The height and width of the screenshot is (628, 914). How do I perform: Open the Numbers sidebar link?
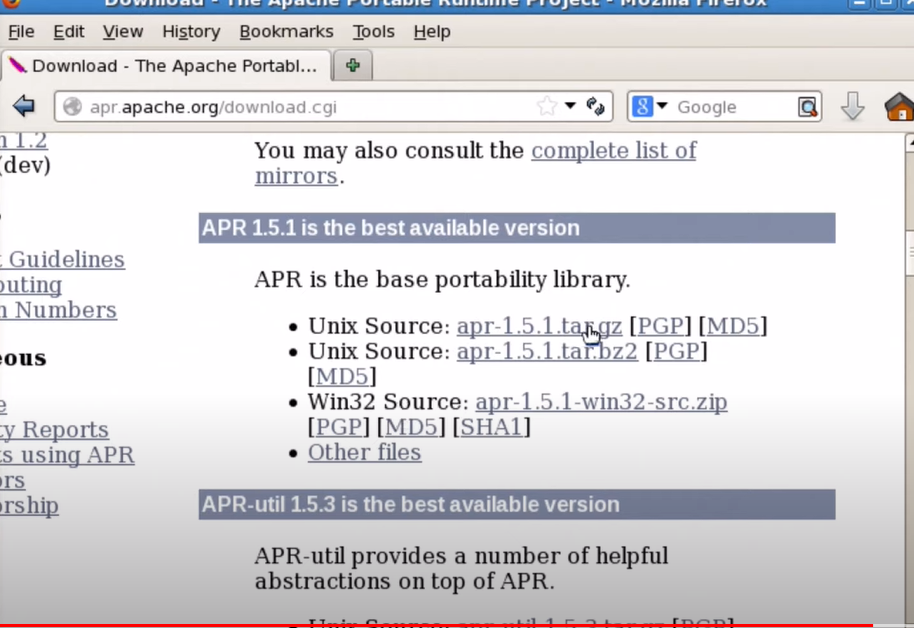coord(58,310)
